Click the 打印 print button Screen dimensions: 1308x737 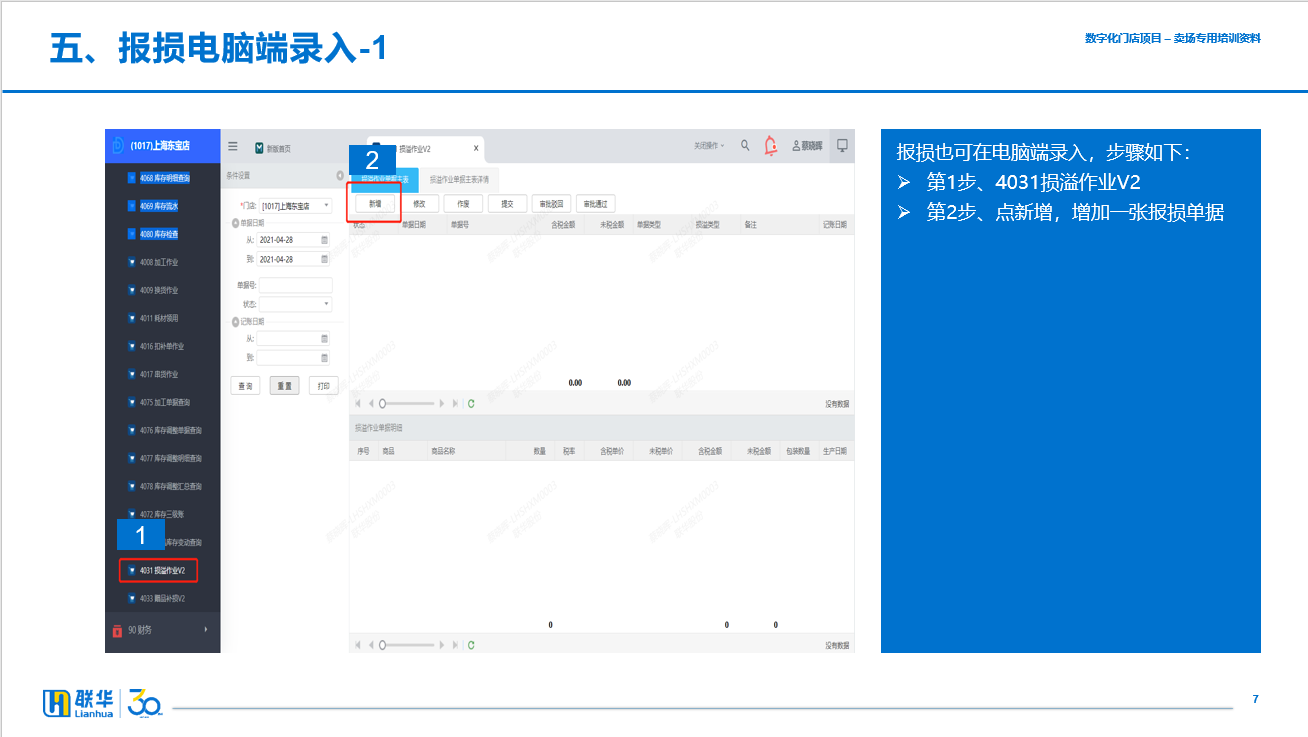(323, 385)
